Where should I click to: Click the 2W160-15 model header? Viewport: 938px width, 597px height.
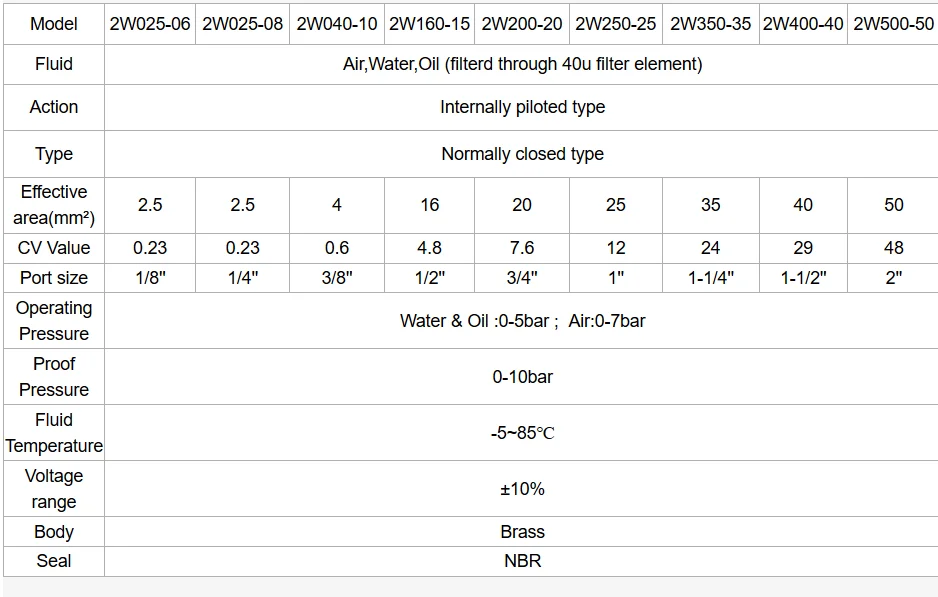[x=429, y=23]
